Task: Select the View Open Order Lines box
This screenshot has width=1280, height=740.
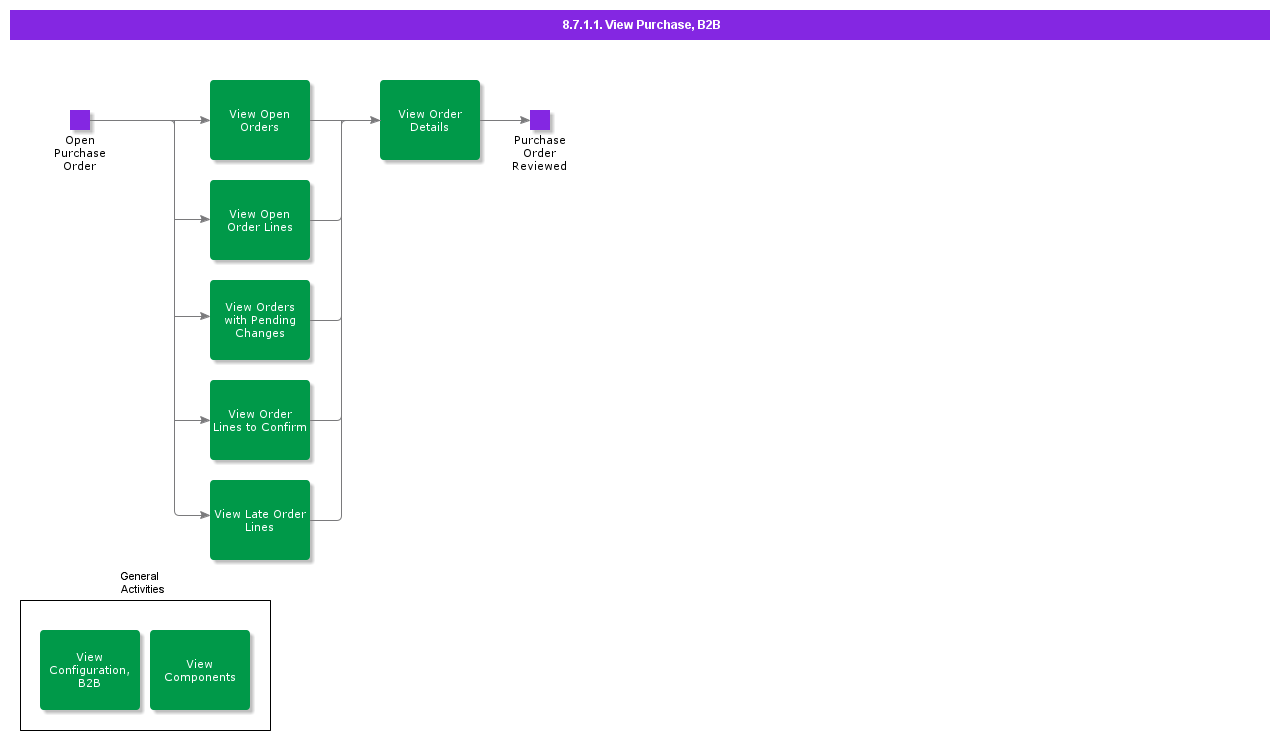Action: (260, 220)
